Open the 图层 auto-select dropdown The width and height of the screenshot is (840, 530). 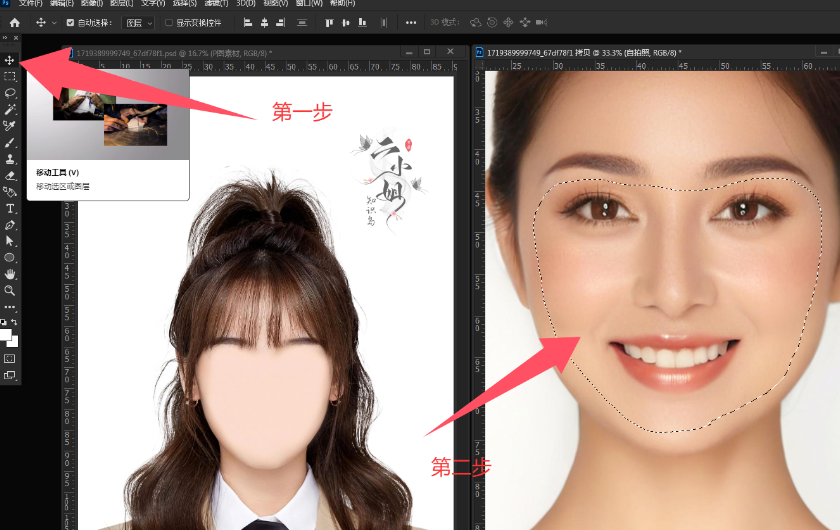(x=138, y=23)
